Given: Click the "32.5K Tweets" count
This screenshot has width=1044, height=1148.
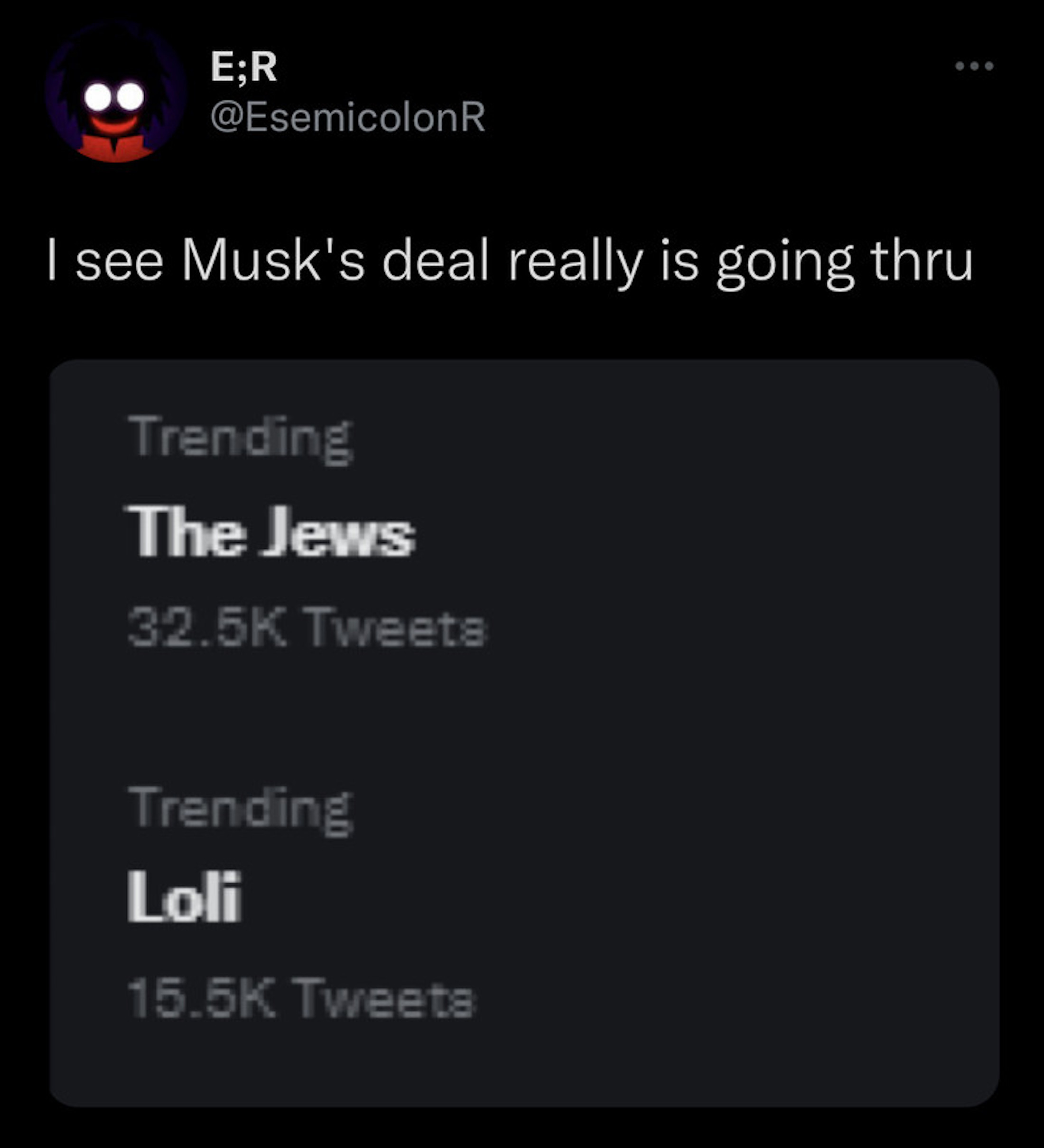Looking at the screenshot, I should [308, 627].
